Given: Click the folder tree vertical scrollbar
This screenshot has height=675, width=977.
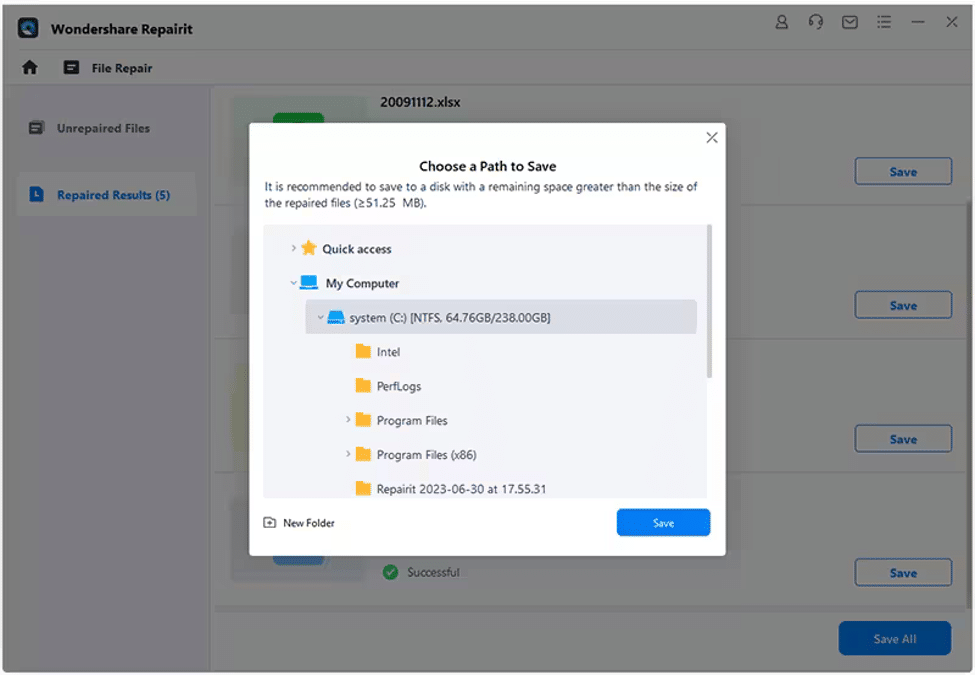Looking at the screenshot, I should click(x=709, y=301).
